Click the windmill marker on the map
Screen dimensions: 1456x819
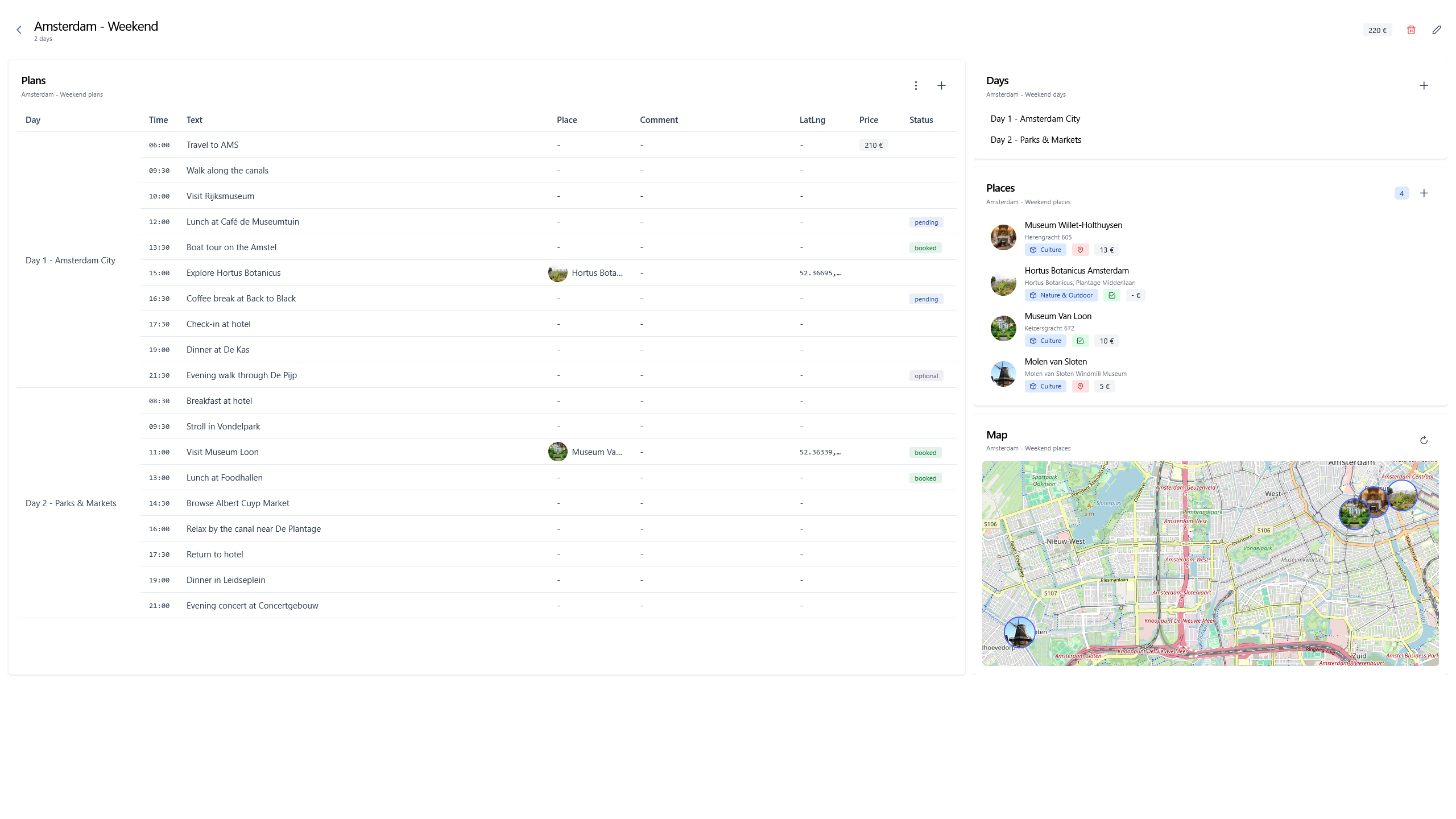tap(1019, 632)
